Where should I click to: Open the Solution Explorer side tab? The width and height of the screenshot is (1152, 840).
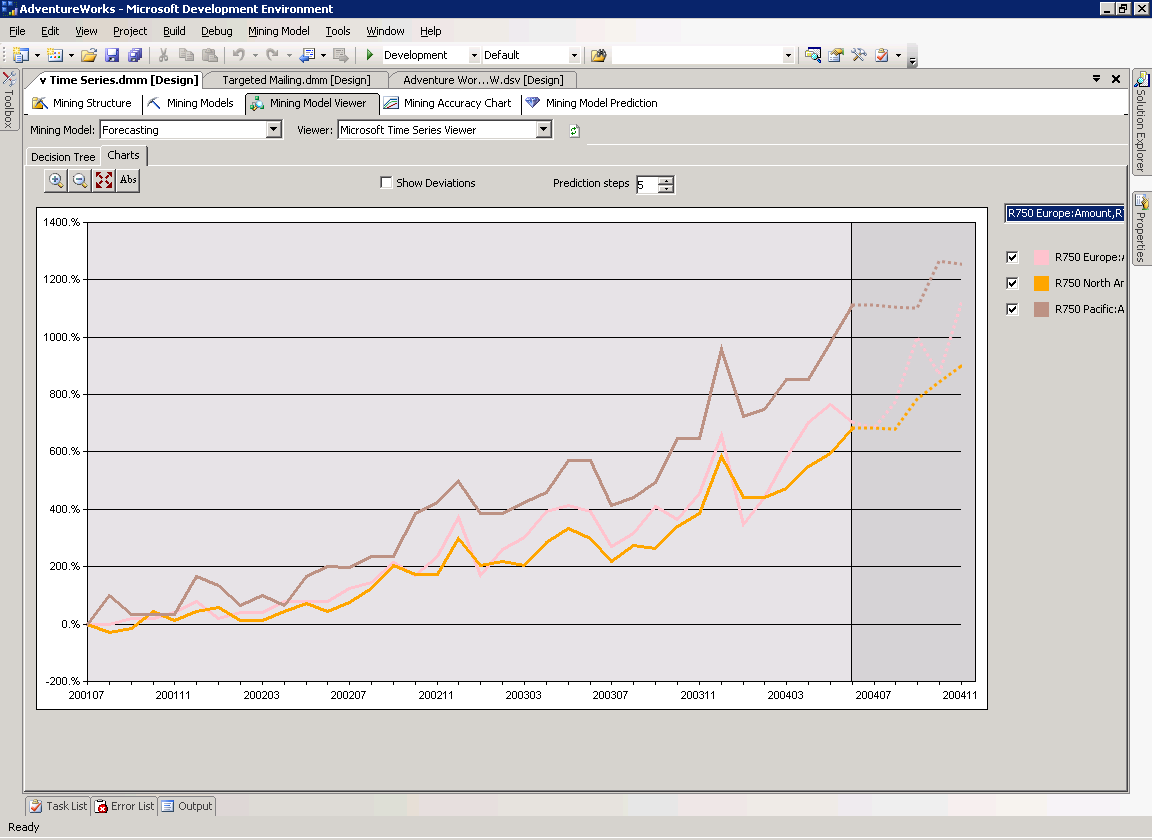(x=1141, y=123)
